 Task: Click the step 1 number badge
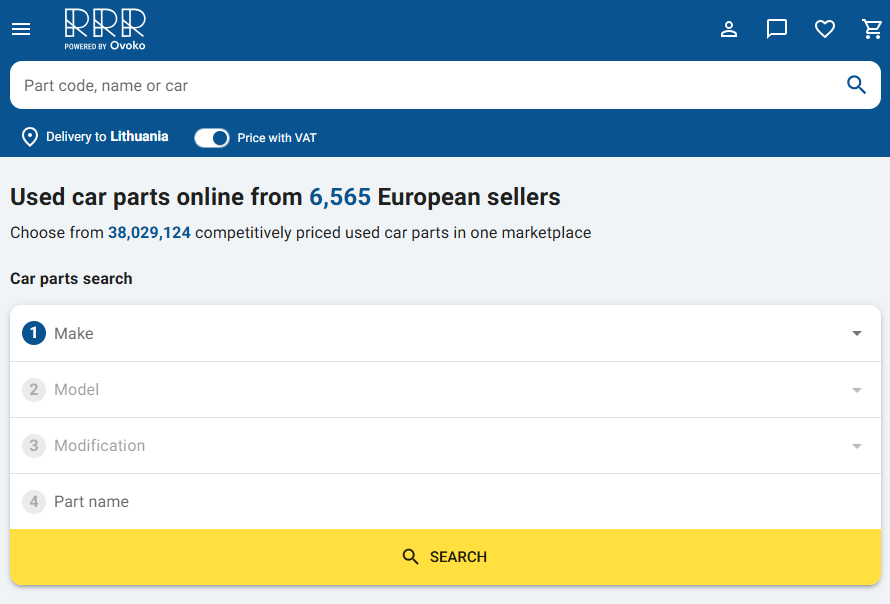click(34, 333)
